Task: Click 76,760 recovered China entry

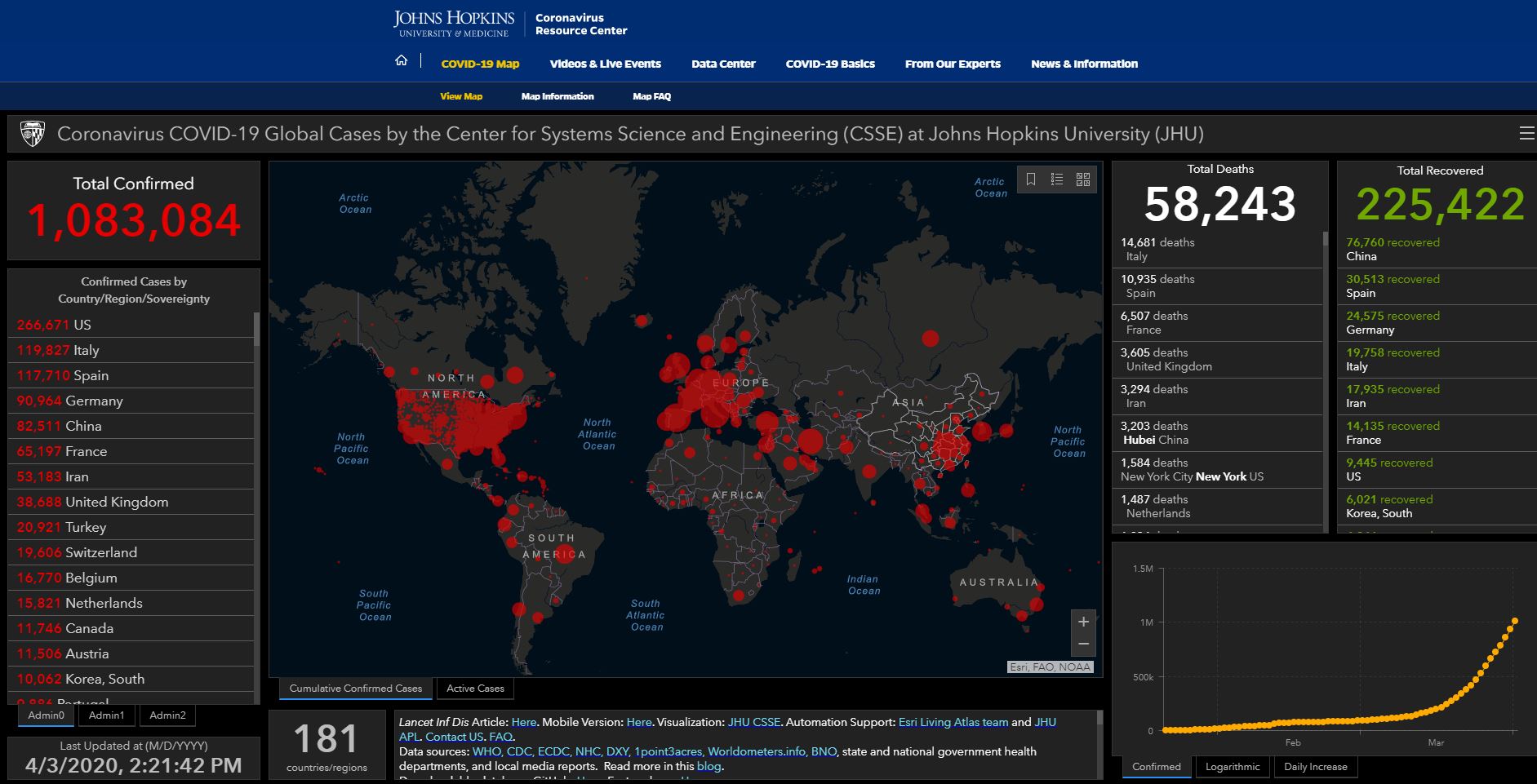Action: click(1437, 249)
